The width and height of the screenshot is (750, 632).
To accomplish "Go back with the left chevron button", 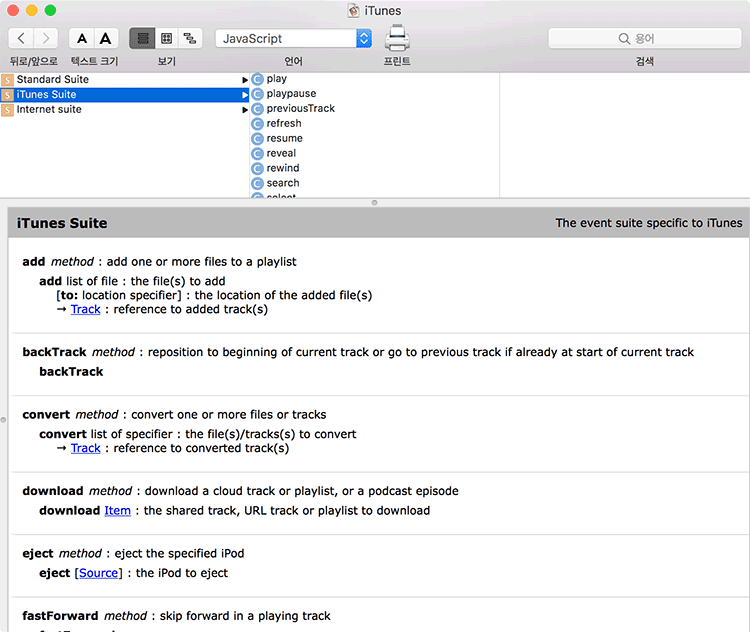I will (x=21, y=38).
